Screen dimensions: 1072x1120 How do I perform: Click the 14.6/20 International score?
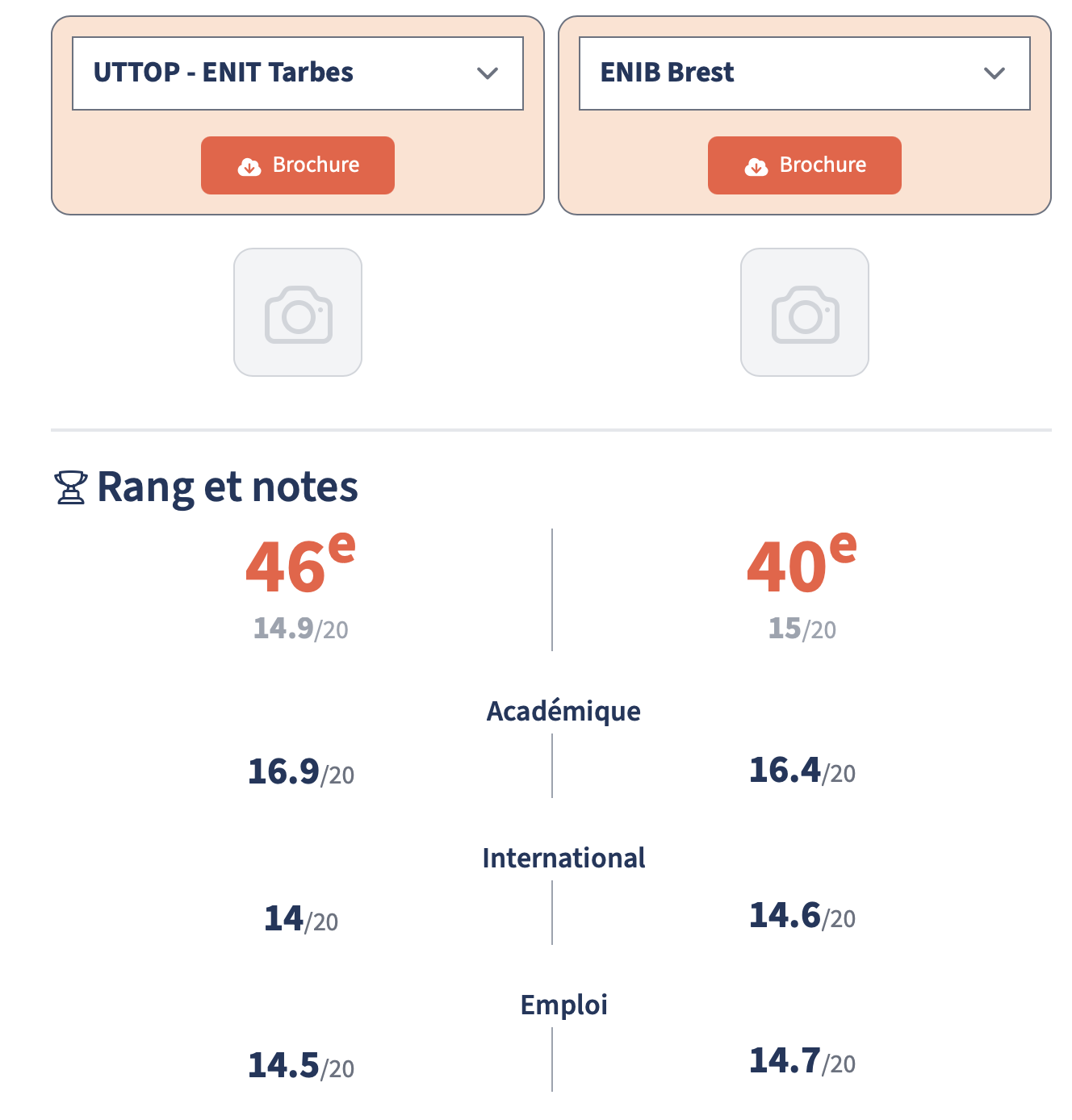pos(802,916)
